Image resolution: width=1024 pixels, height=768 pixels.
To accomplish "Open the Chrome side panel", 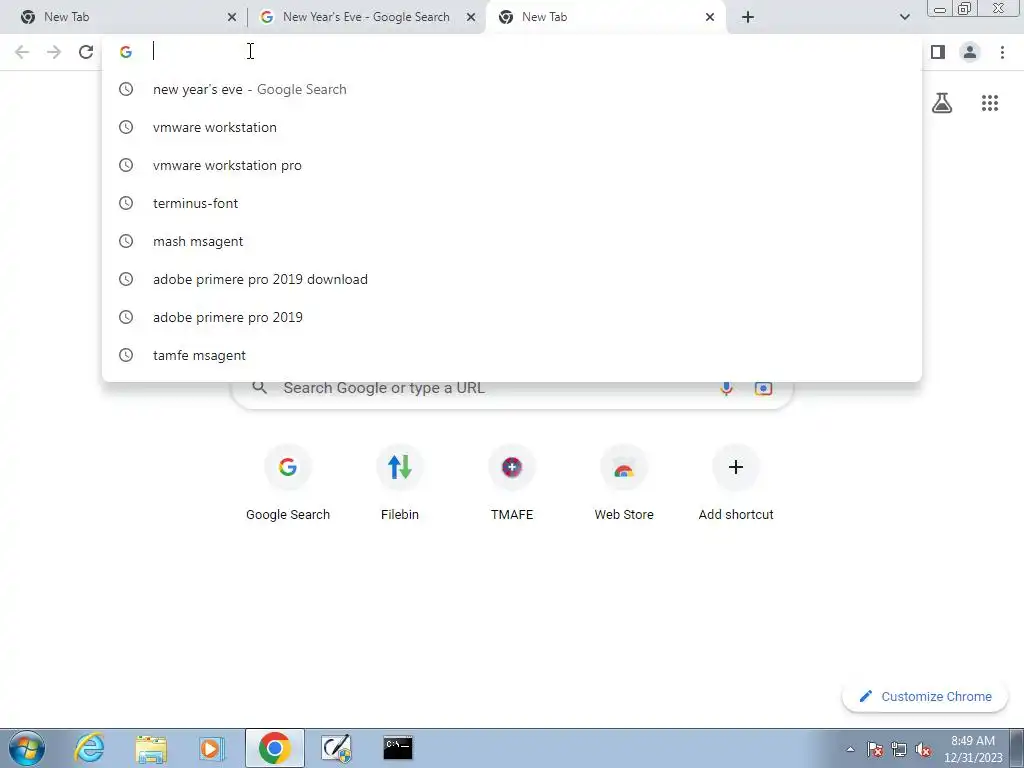I will tap(938, 52).
